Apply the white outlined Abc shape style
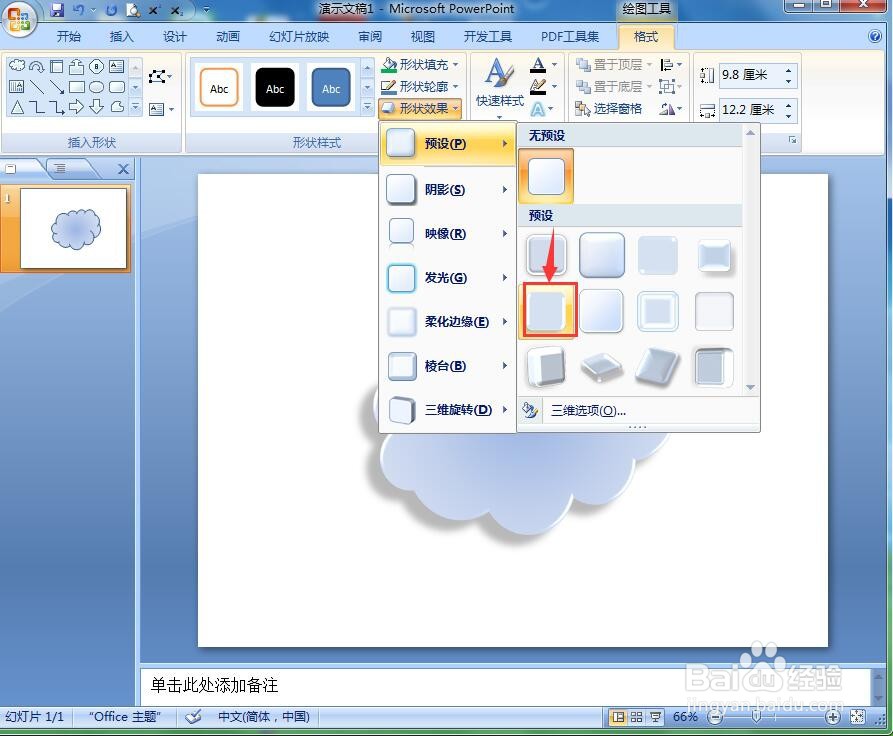This screenshot has width=893, height=736. point(219,87)
